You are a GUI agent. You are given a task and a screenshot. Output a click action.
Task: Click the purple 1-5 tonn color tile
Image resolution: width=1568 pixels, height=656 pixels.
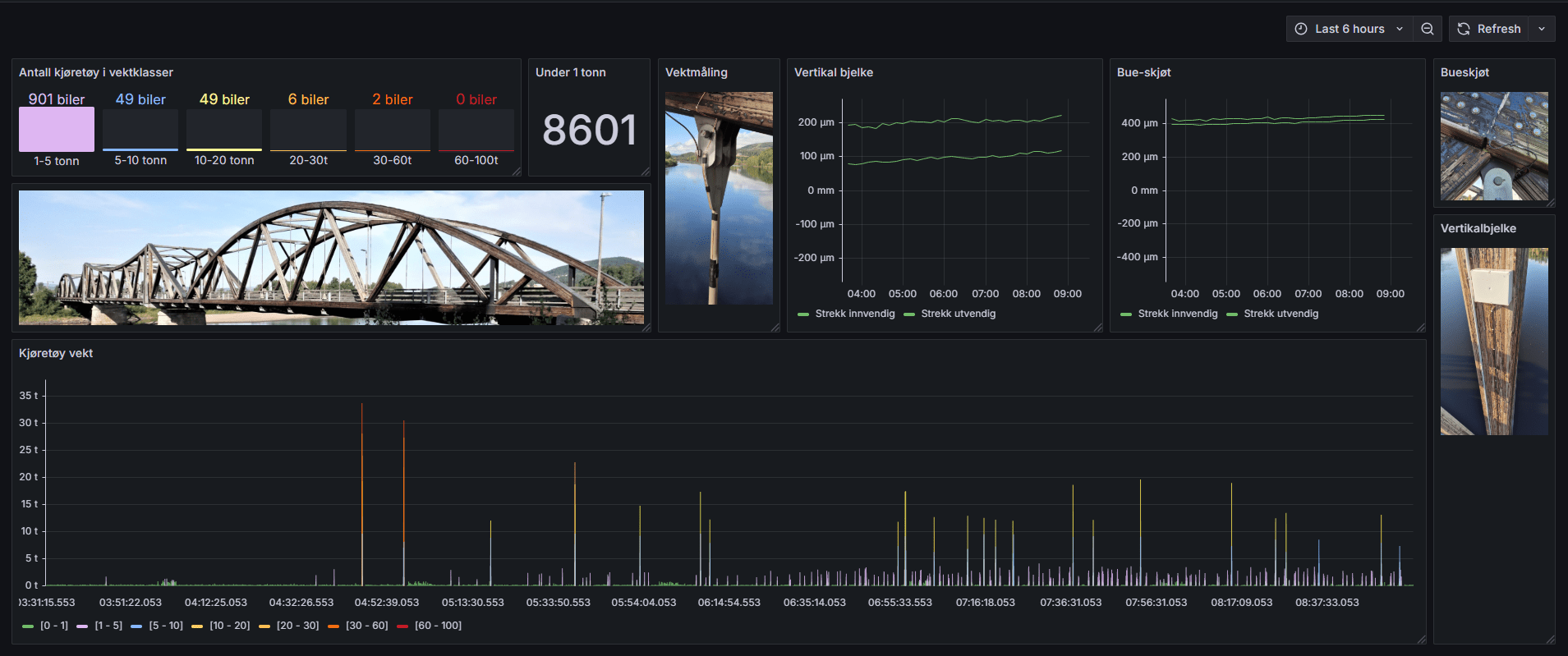tap(57, 130)
